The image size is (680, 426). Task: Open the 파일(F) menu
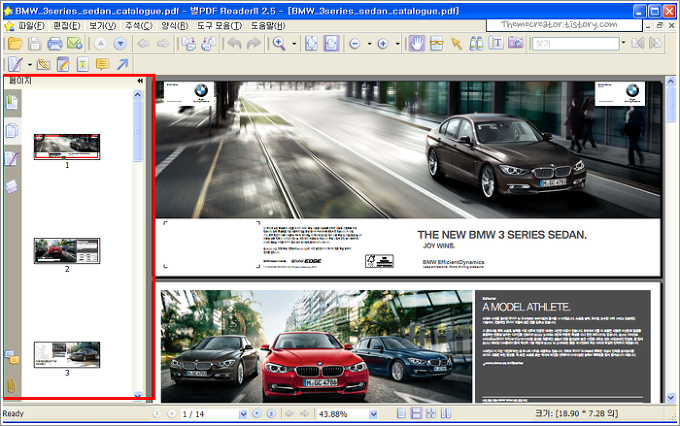[x=32, y=26]
